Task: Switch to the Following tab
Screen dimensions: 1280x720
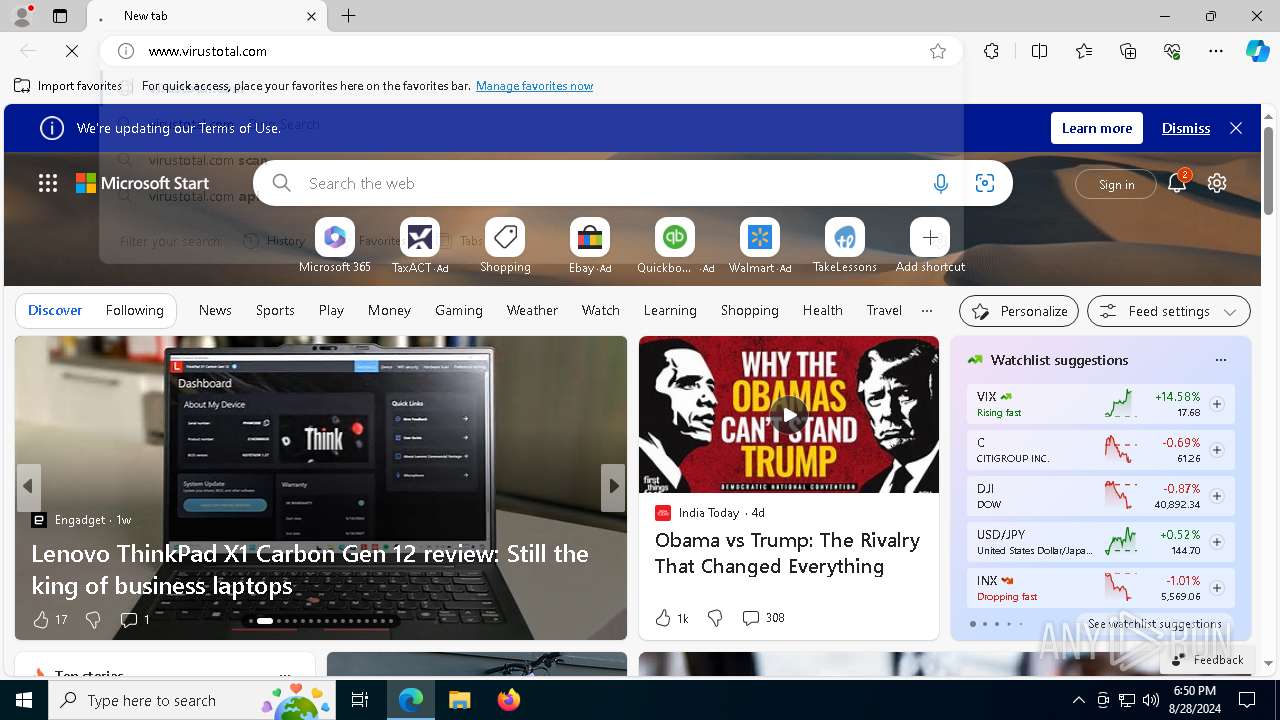Action: click(134, 310)
